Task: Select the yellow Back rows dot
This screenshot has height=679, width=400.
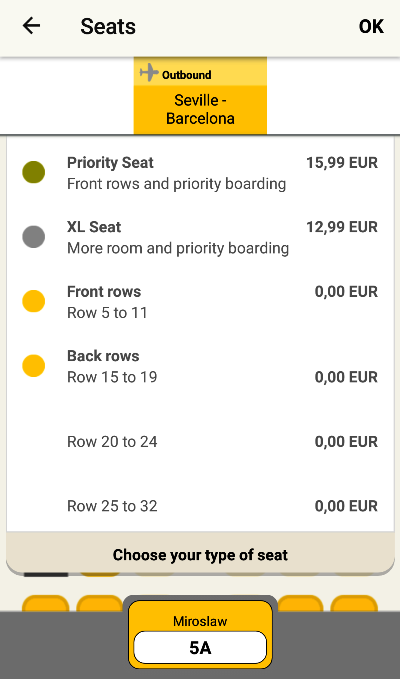Action: click(x=34, y=365)
